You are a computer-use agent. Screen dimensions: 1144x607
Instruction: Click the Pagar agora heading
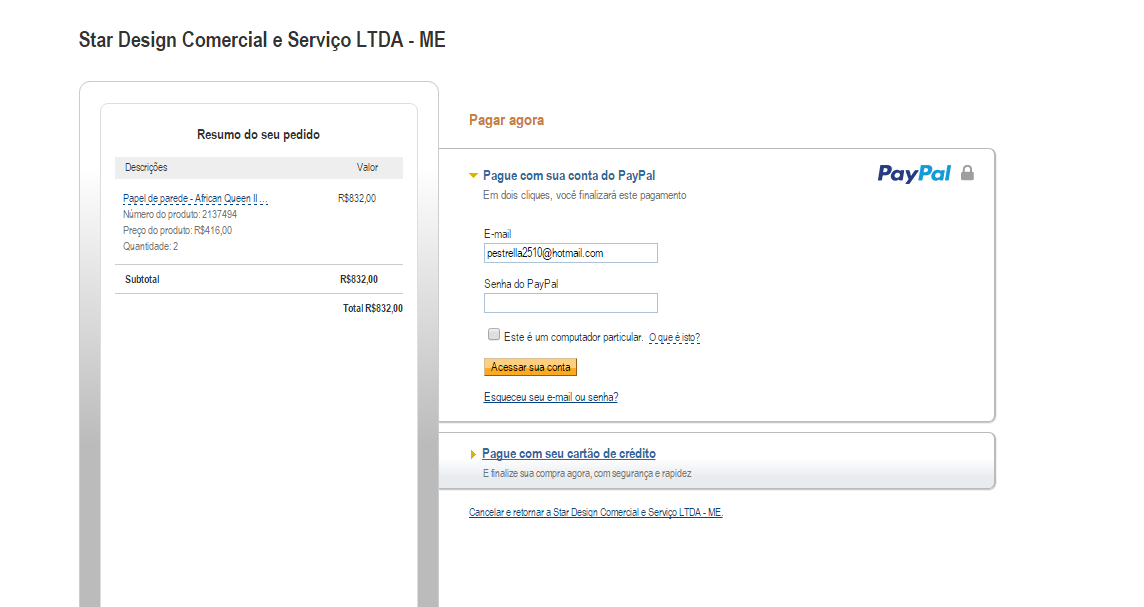pos(506,120)
